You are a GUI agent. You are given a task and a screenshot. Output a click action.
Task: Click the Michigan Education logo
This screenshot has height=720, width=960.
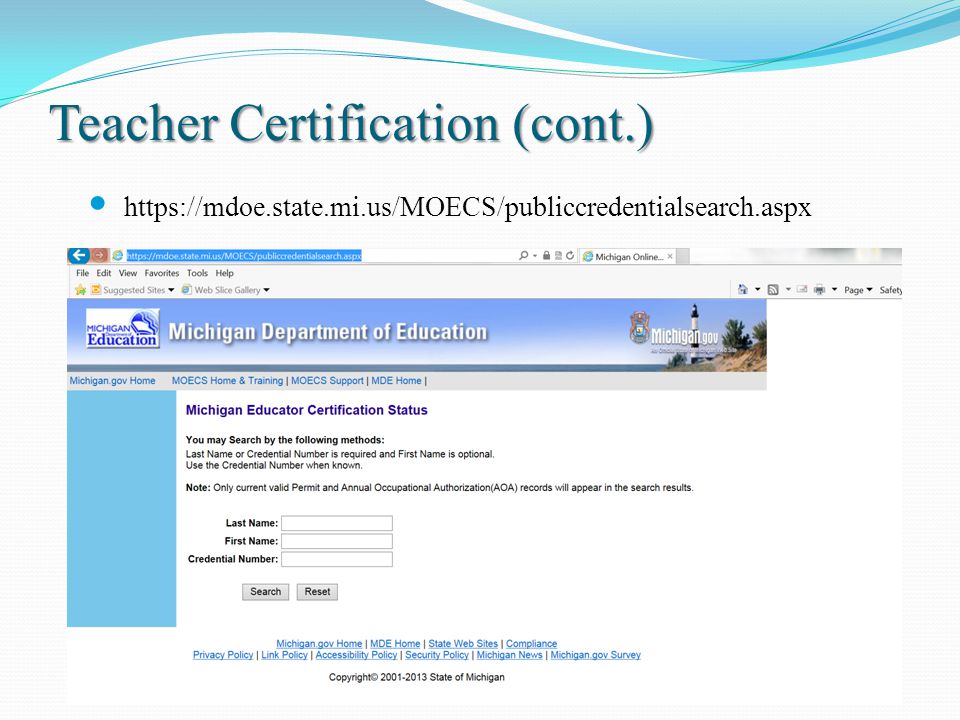[122, 328]
